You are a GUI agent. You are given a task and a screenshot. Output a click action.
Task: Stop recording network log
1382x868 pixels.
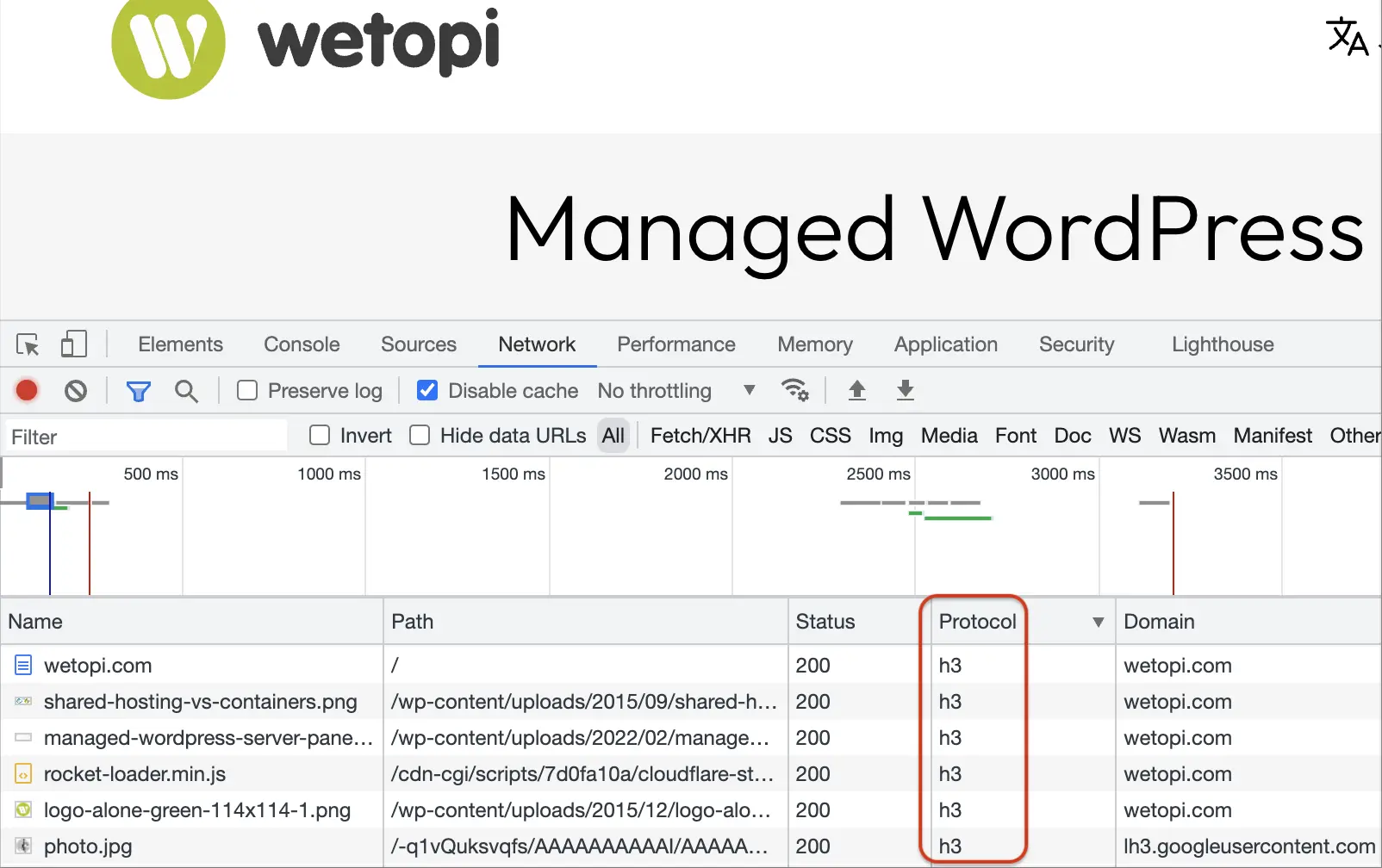27,391
